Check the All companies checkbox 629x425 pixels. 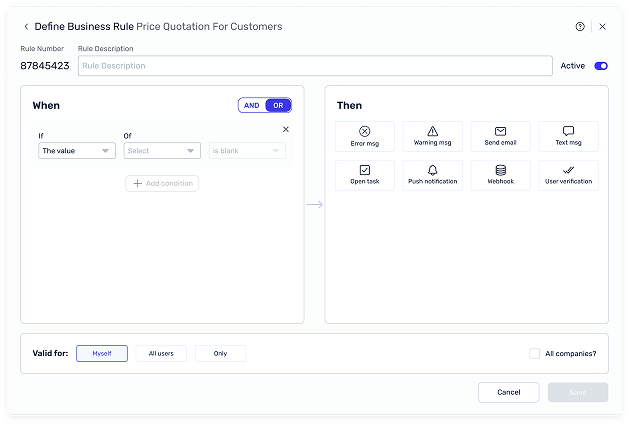tap(534, 353)
